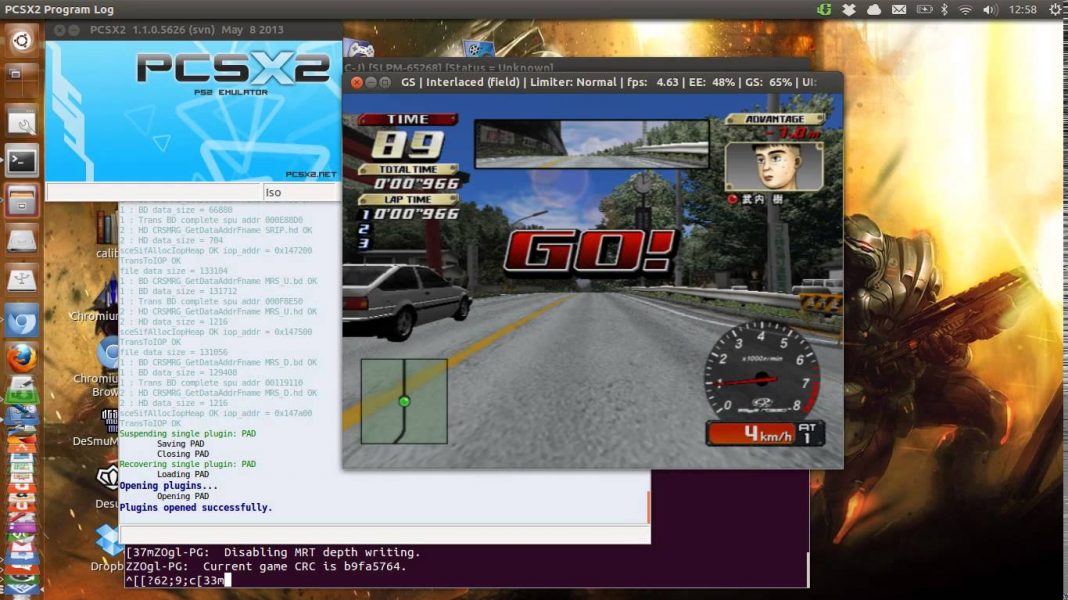Open the Files manager in the launcher
Screen dimensions: 1068x600
pos(22,201)
